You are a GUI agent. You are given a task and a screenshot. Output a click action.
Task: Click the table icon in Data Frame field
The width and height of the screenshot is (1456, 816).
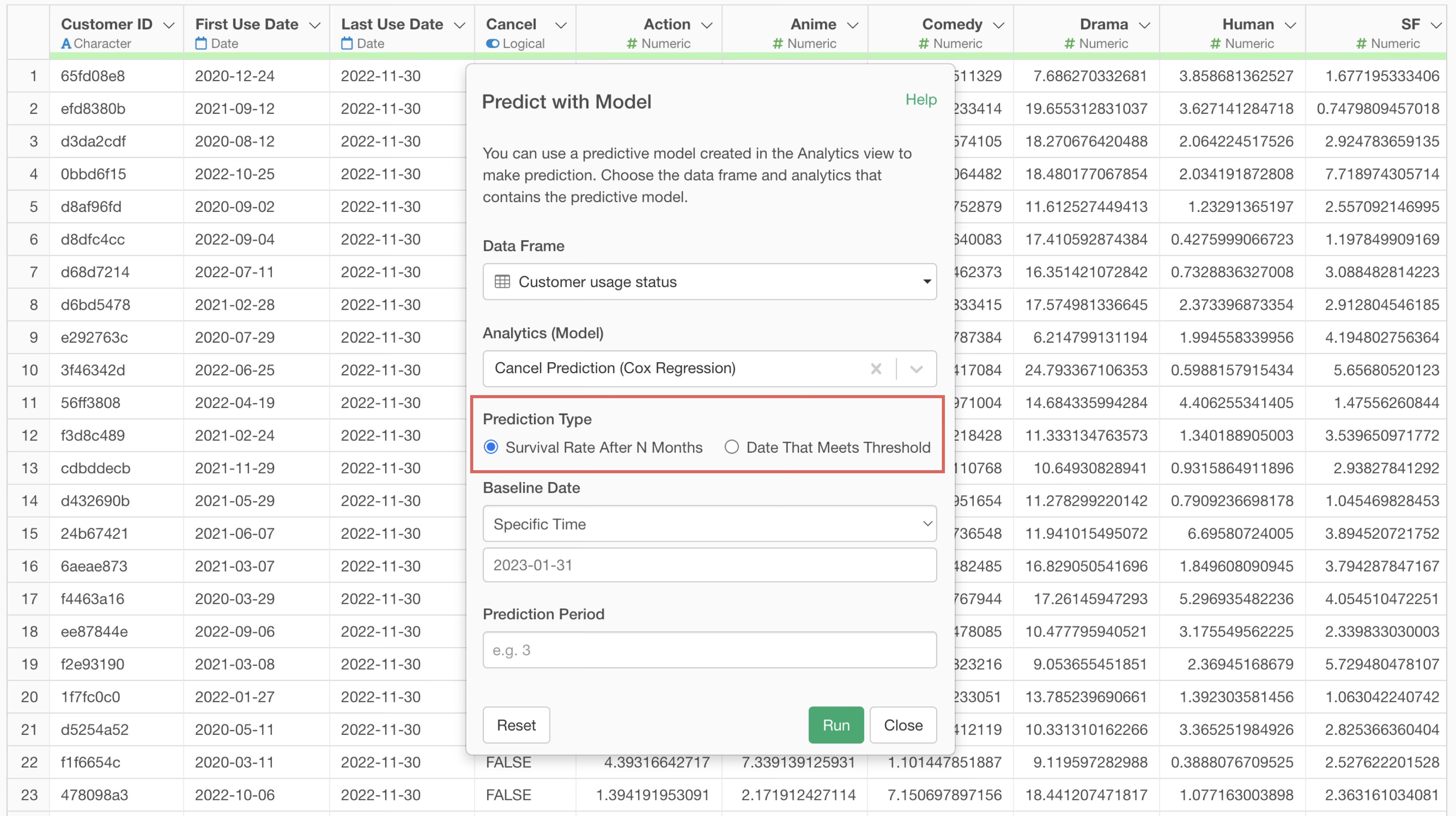(x=502, y=281)
